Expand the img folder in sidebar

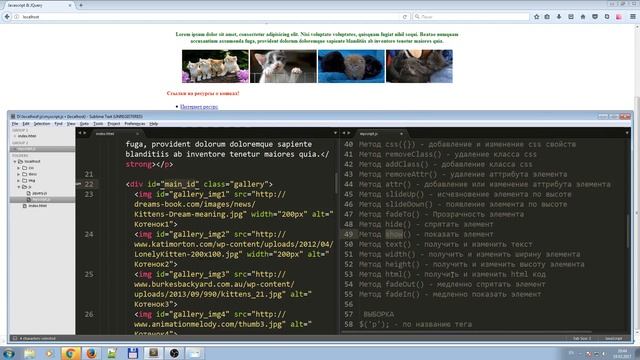[19, 180]
